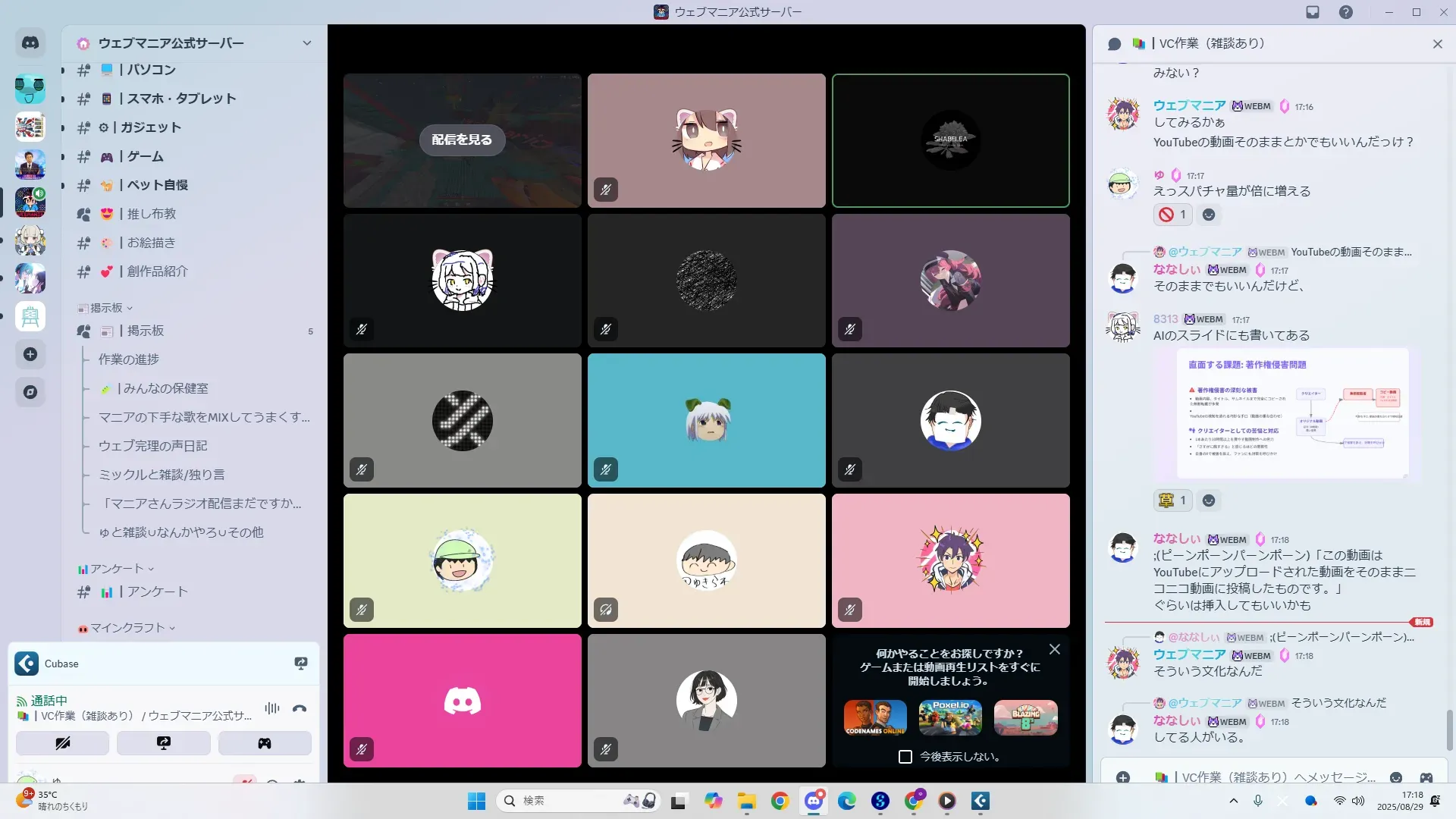
Task: Toggle the prohibited emoji reaction count
Action: pyautogui.click(x=1173, y=215)
